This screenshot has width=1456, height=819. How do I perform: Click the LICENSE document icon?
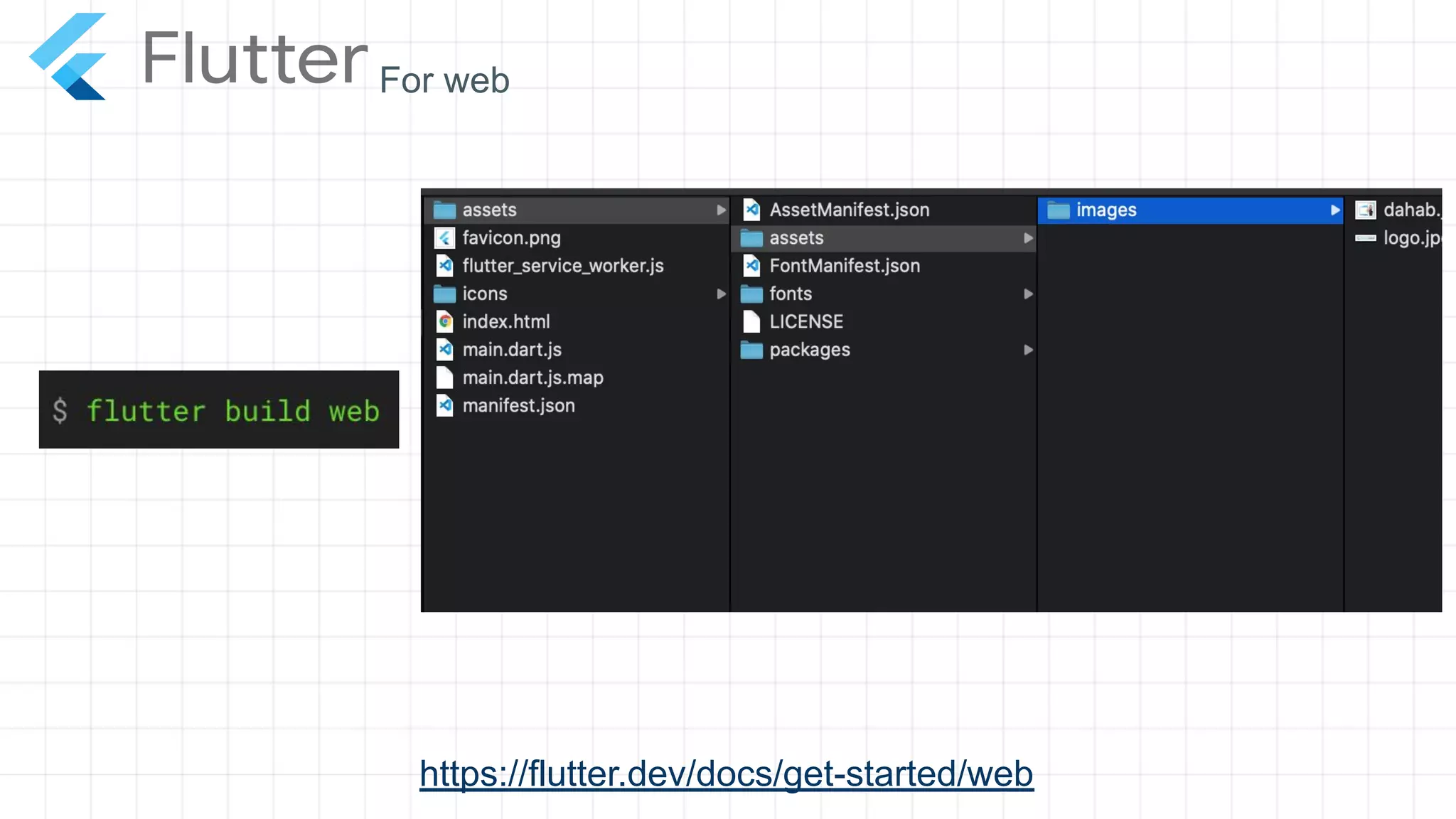[752, 322]
